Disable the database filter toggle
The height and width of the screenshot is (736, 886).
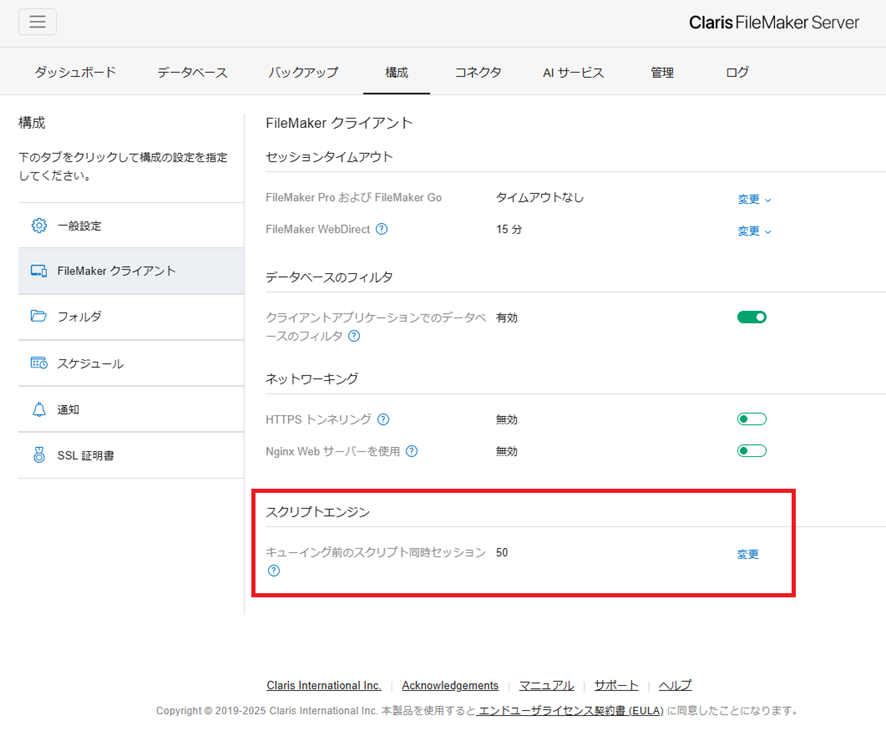click(752, 317)
